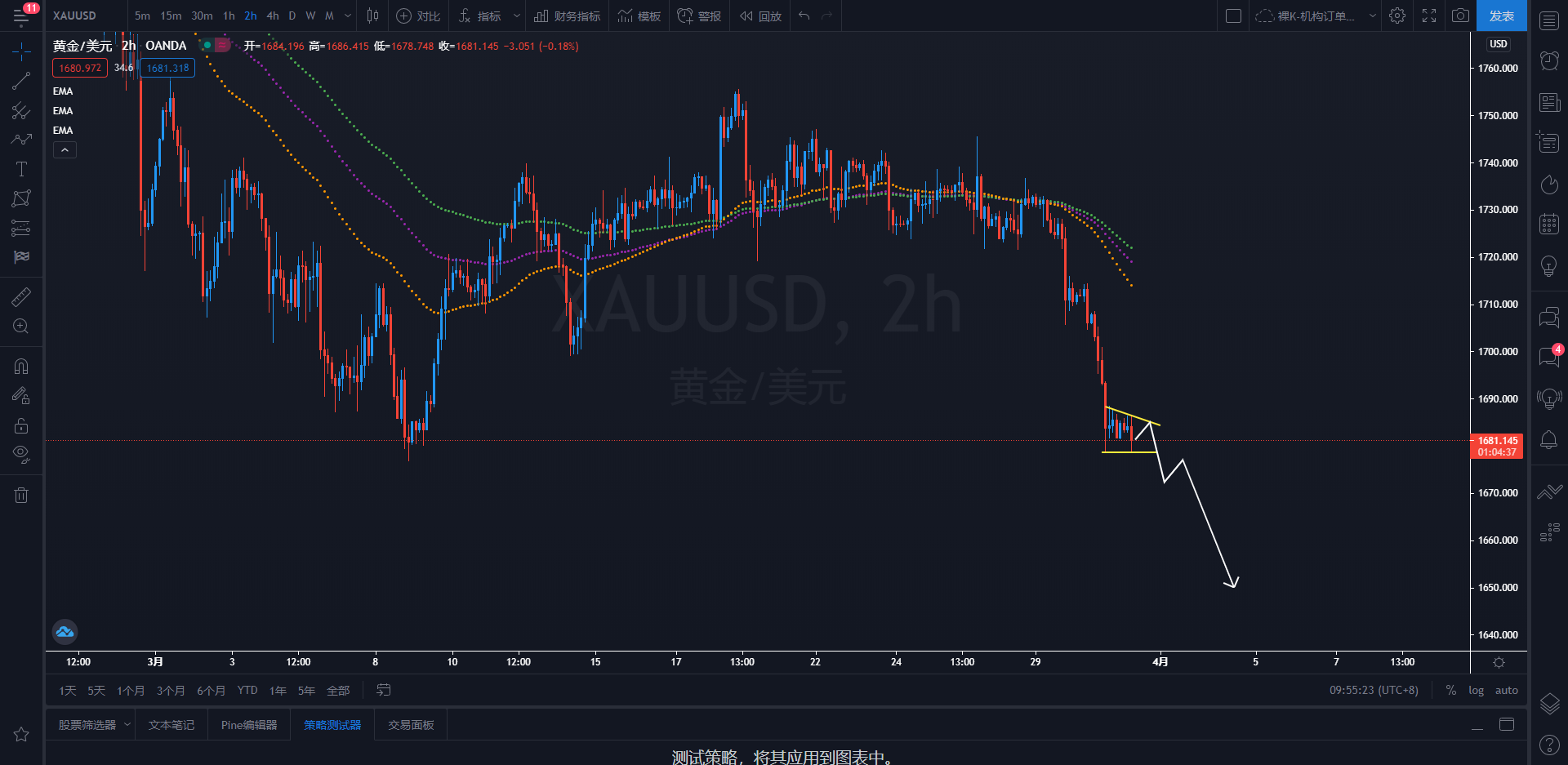
Task: Pick the ruler measure tool
Action: 21,297
